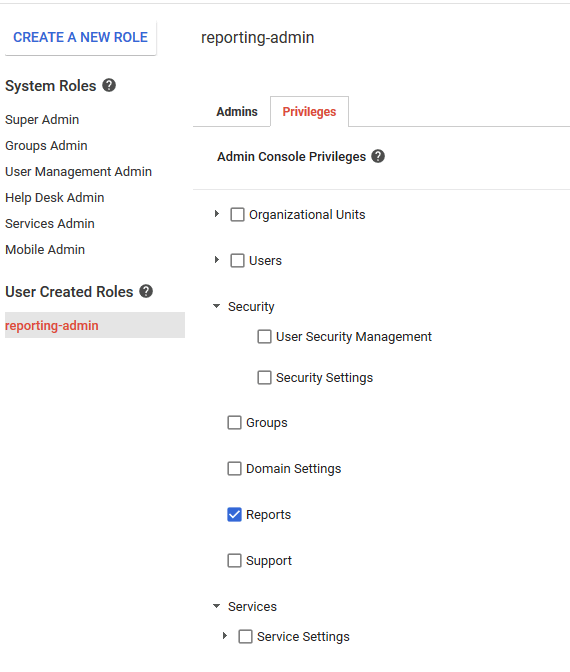Expand the Organizational Units privilege tree

pyautogui.click(x=217, y=213)
